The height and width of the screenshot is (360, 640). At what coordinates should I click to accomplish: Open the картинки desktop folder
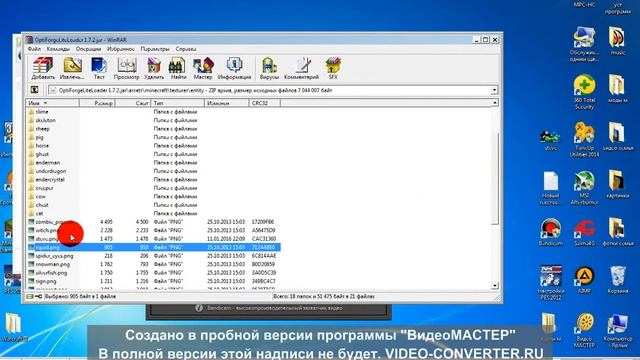[617, 184]
